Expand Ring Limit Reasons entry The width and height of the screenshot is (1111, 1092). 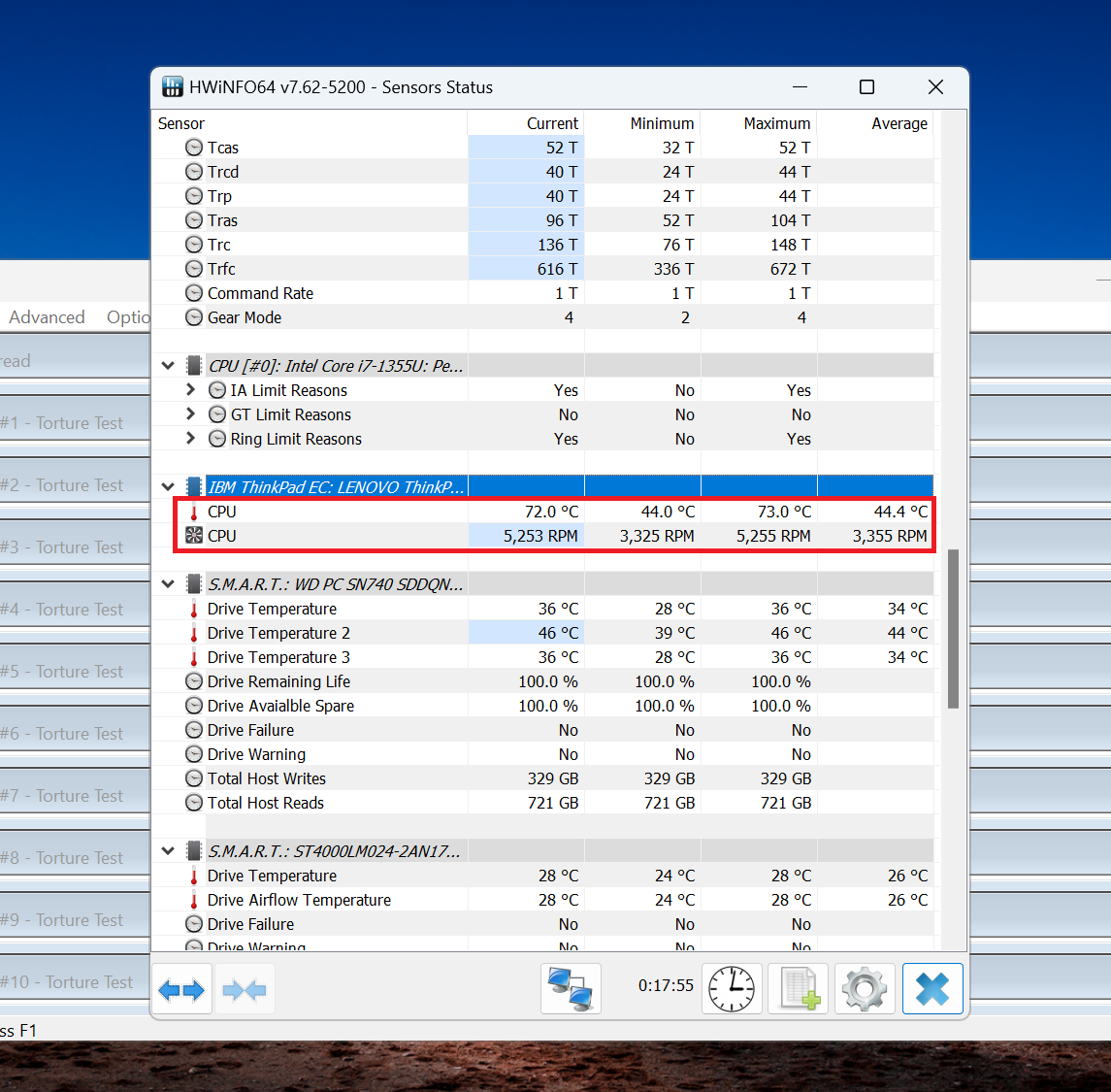point(190,439)
